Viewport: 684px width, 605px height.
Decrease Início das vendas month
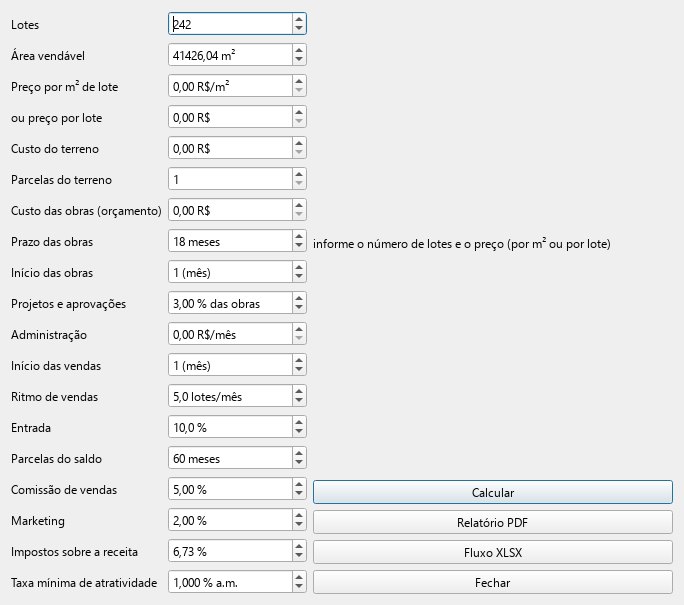tap(299, 369)
